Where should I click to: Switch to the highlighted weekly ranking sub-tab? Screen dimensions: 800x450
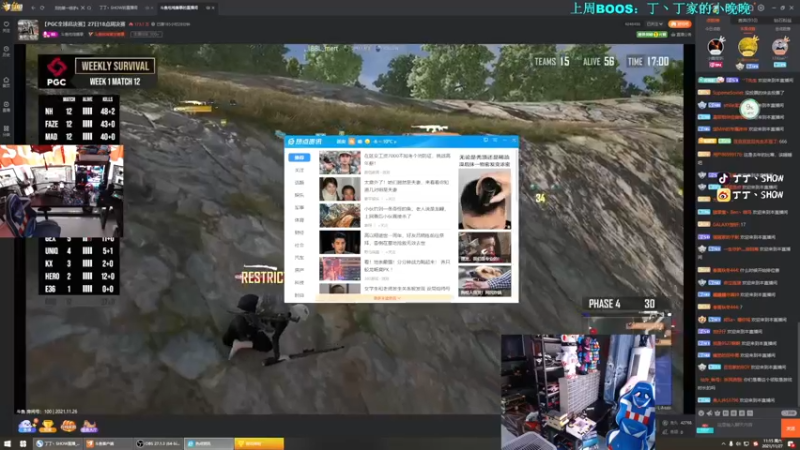pyautogui.click(x=747, y=29)
